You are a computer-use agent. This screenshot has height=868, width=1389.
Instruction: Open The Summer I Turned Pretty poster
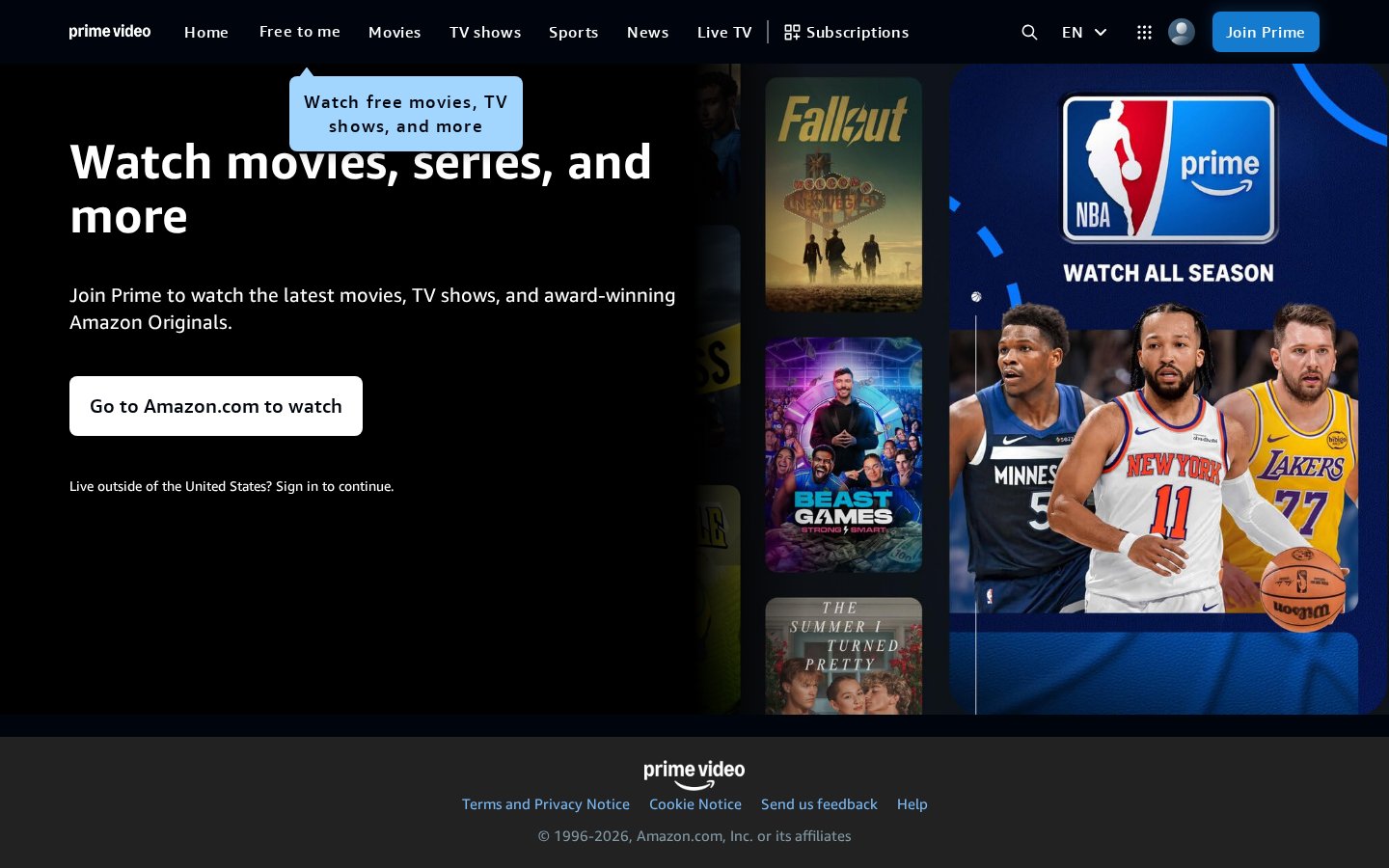click(x=844, y=656)
